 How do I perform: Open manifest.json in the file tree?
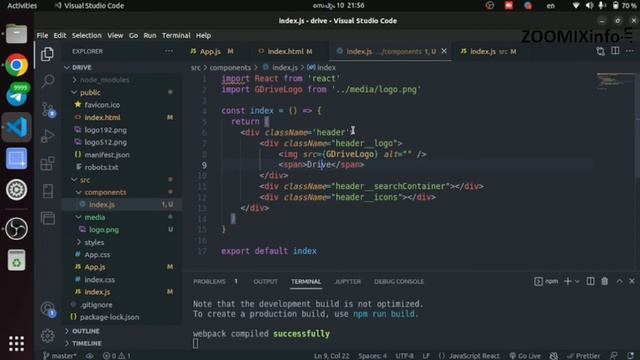click(107, 155)
